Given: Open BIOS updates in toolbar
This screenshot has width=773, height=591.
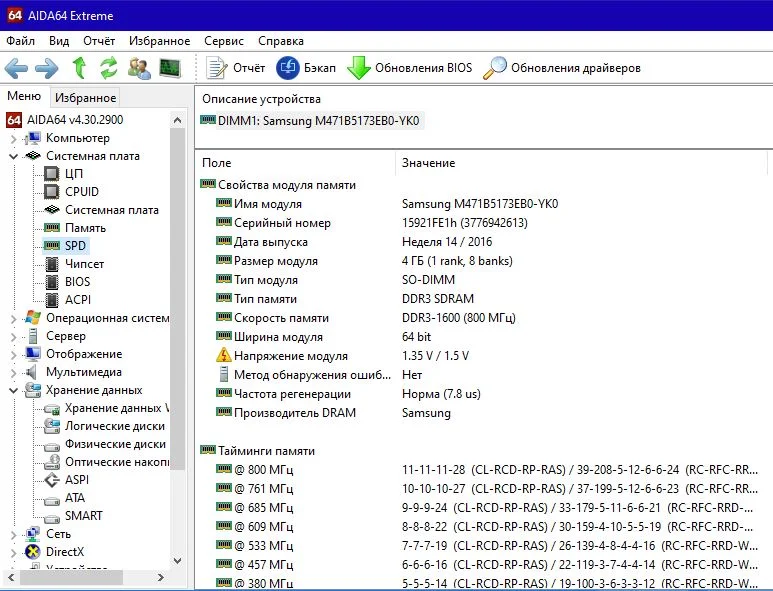Looking at the screenshot, I should tap(409, 68).
